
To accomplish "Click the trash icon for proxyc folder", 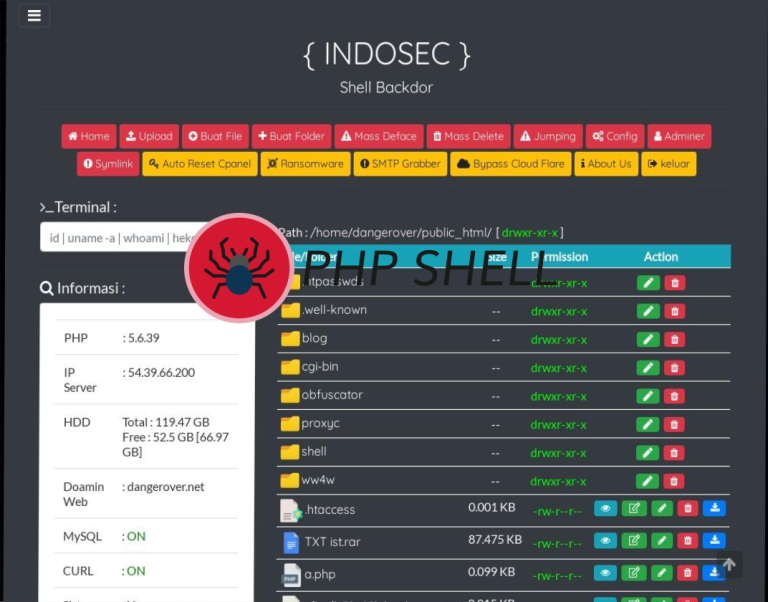I will click(675, 424).
